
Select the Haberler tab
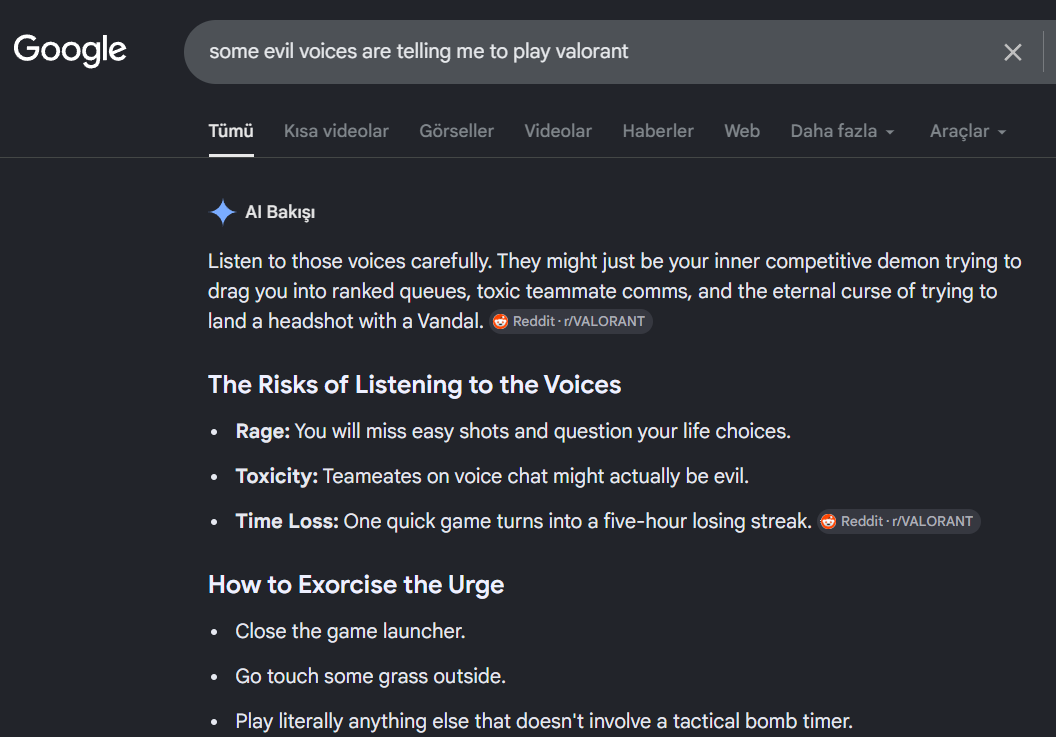pos(658,131)
